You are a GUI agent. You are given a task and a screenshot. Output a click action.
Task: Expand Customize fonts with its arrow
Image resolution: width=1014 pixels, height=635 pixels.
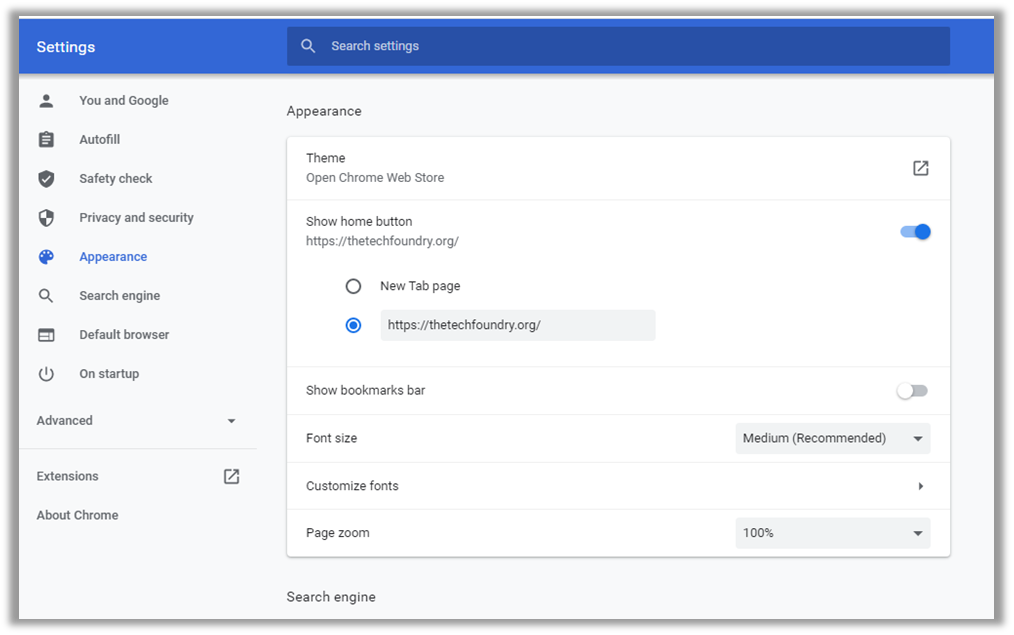tap(920, 486)
